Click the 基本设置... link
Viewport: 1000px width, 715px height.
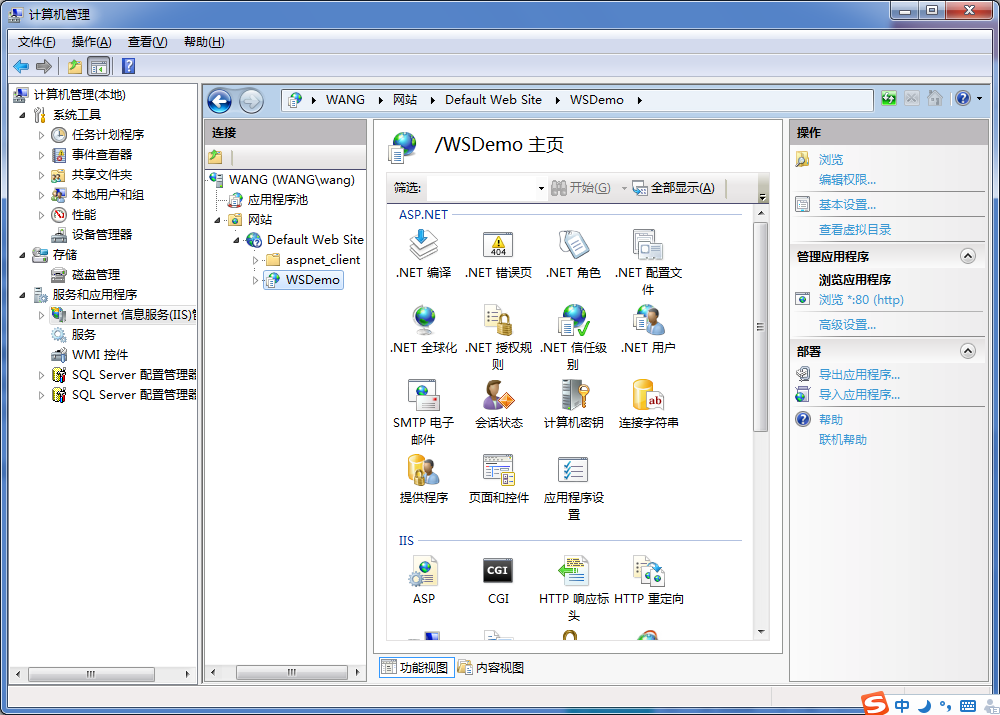coord(847,205)
